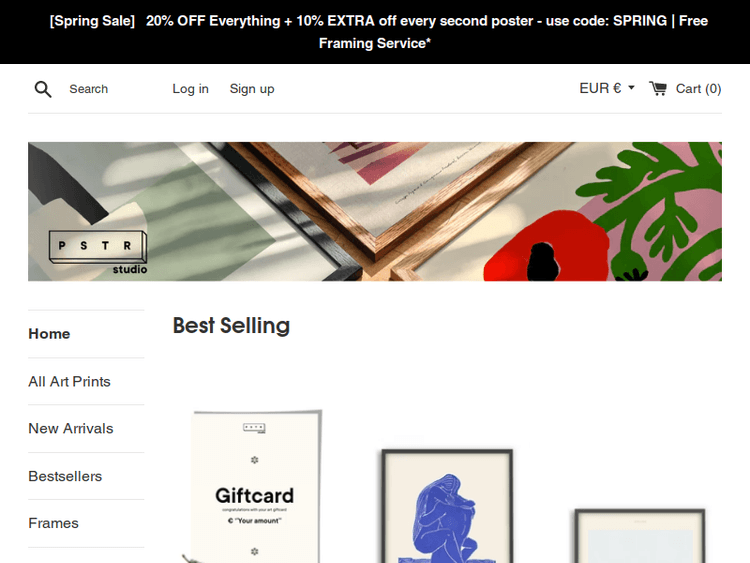750x563 pixels.
Task: Click the framed posters hero banner
Action: tap(375, 211)
